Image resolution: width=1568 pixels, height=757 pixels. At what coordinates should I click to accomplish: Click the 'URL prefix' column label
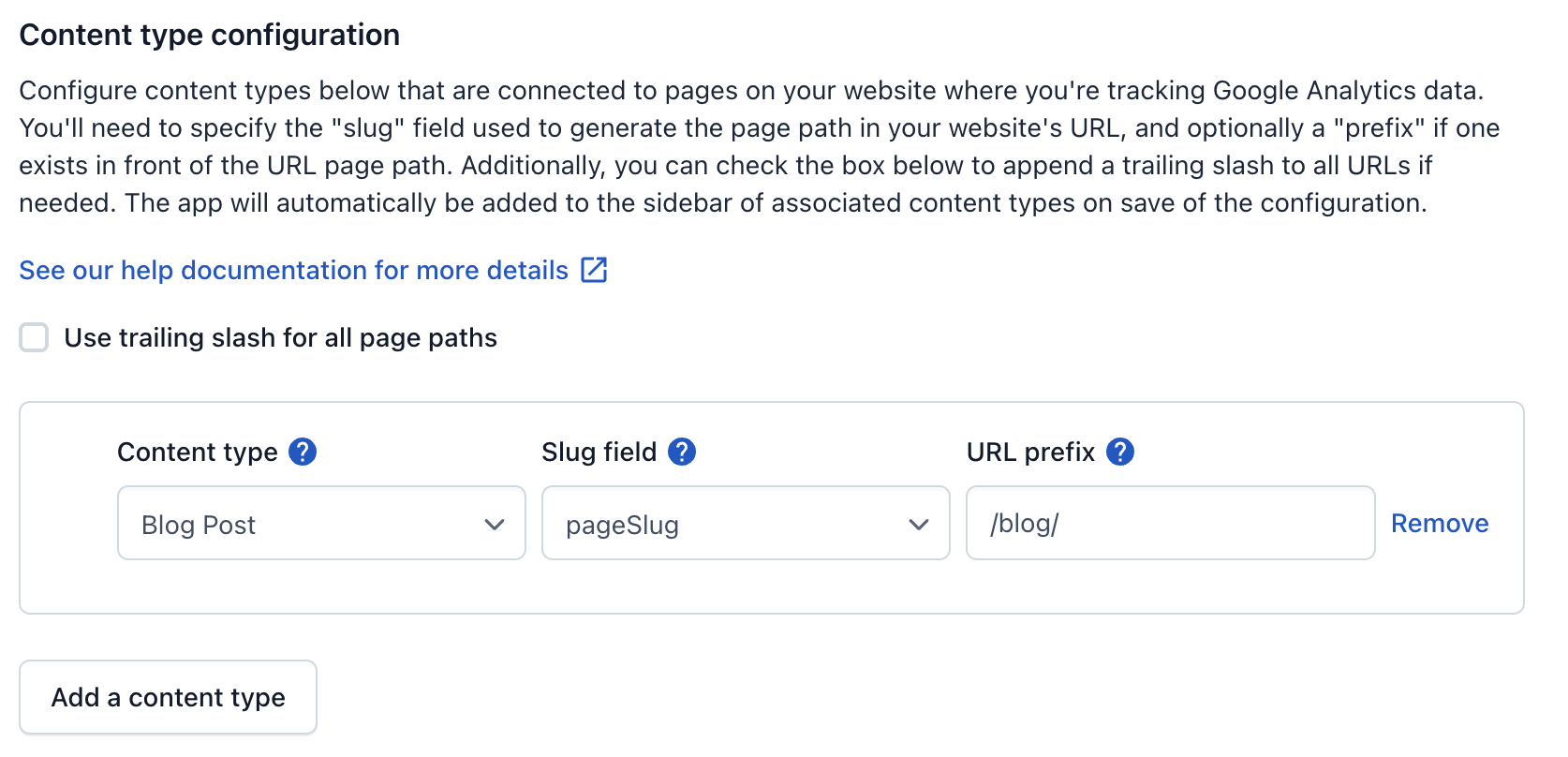point(1030,452)
